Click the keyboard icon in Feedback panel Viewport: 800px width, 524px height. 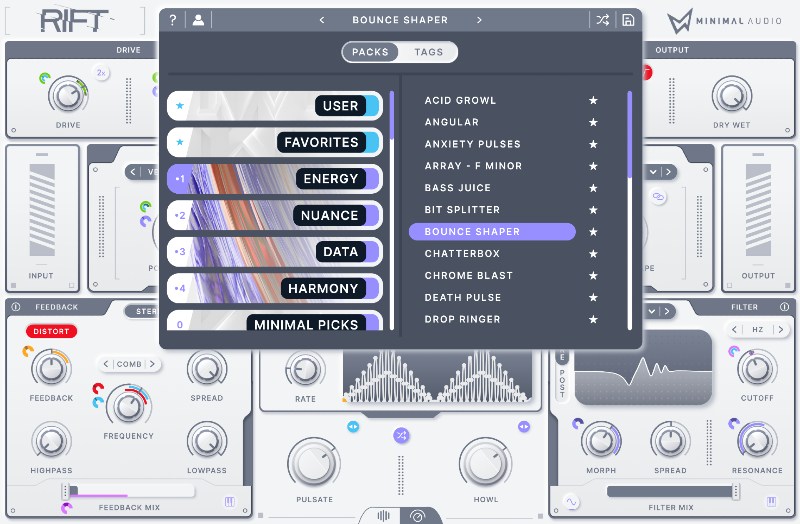pyautogui.click(x=230, y=502)
